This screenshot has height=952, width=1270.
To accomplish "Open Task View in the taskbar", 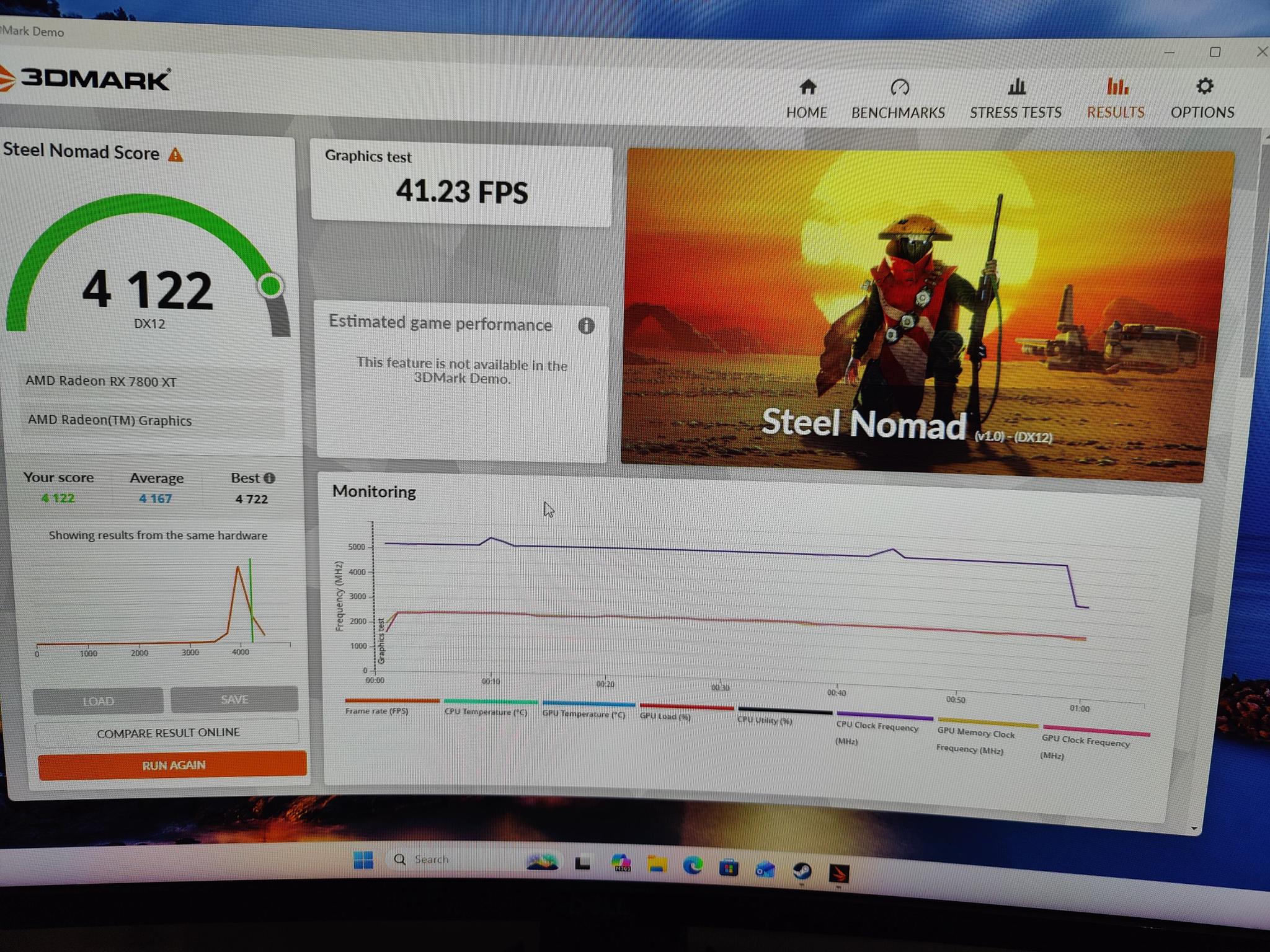I will pyautogui.click(x=582, y=863).
